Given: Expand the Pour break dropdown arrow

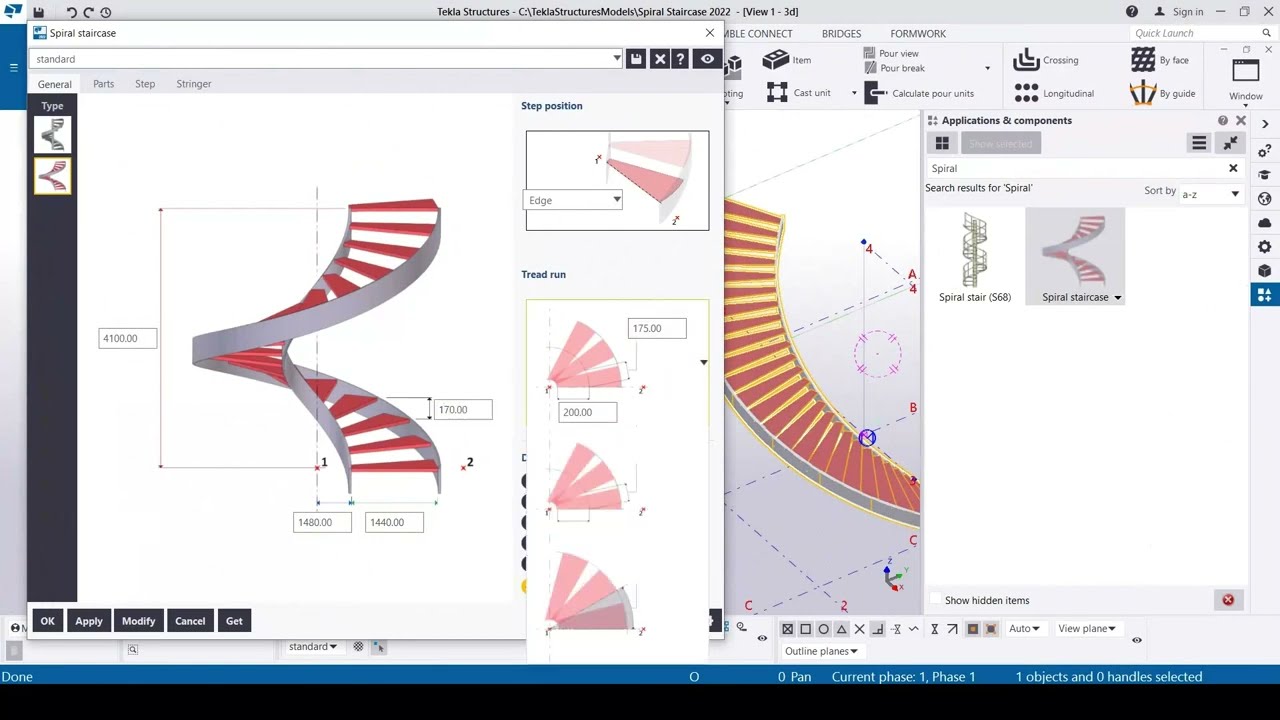Looking at the screenshot, I should point(987,68).
